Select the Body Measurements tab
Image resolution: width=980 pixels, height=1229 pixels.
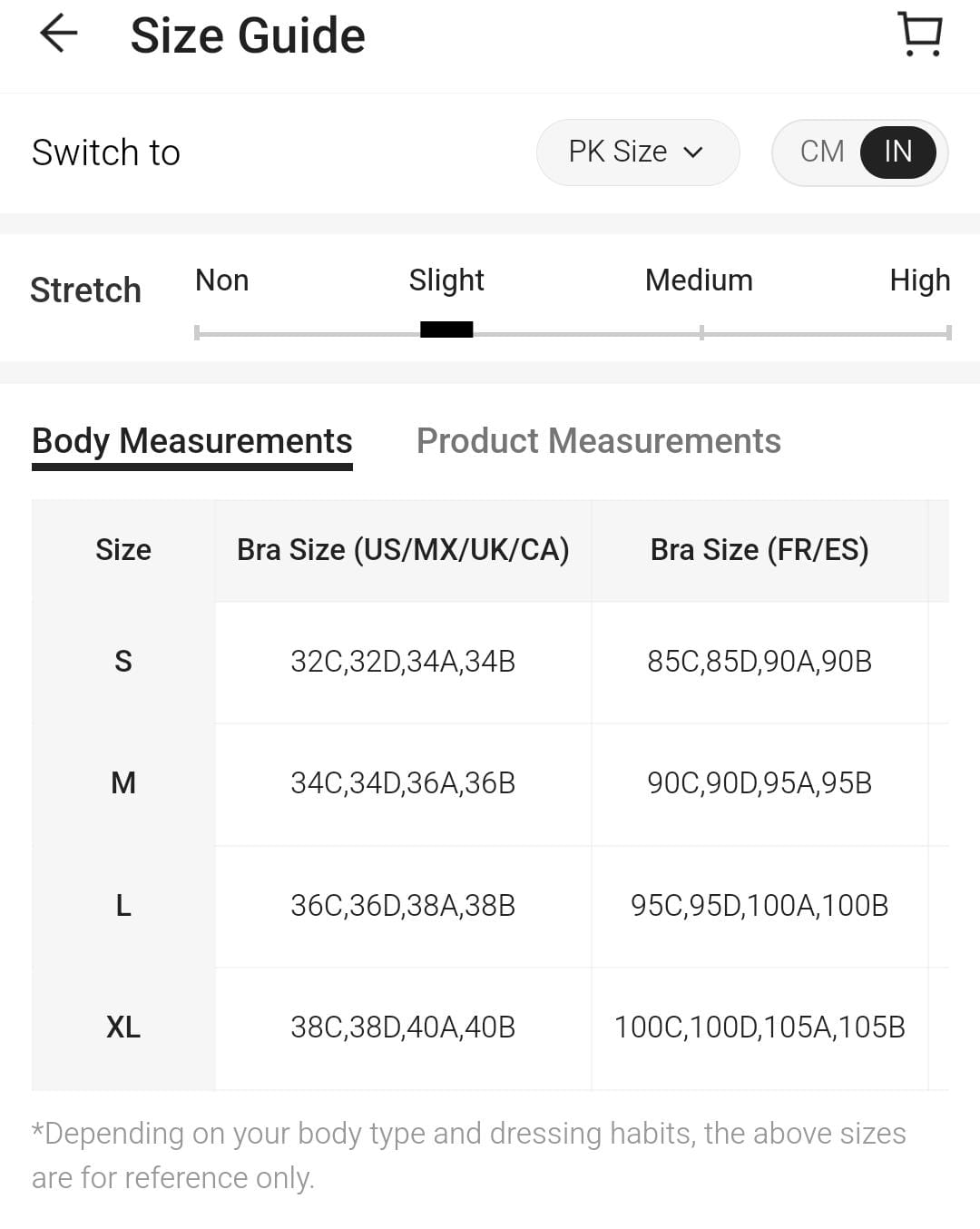tap(191, 441)
